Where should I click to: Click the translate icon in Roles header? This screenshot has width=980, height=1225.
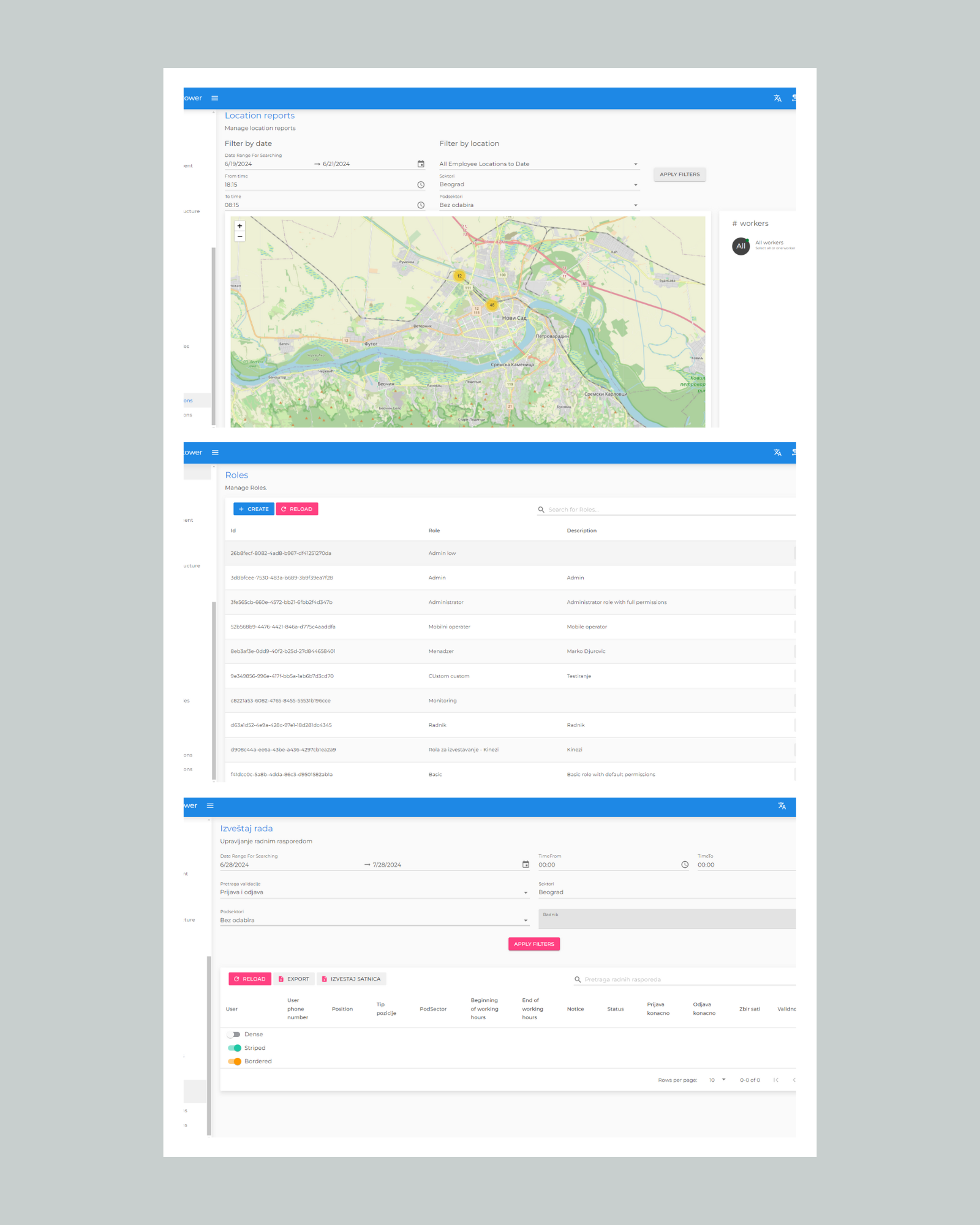pos(777,453)
